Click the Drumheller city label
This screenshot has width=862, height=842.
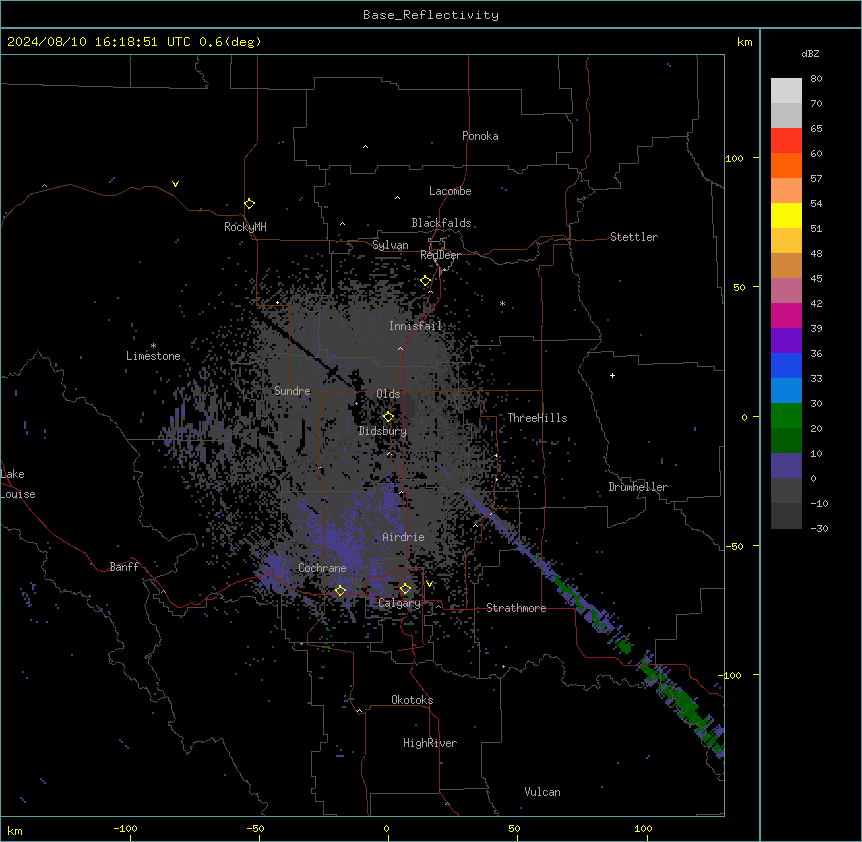point(638,487)
